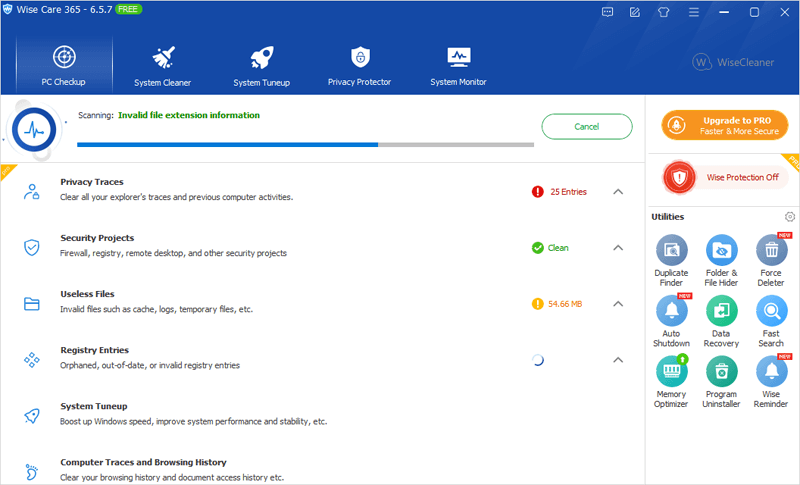Open the PC Checkup tab
Viewport: 800px width, 485px height.
pyautogui.click(x=64, y=65)
